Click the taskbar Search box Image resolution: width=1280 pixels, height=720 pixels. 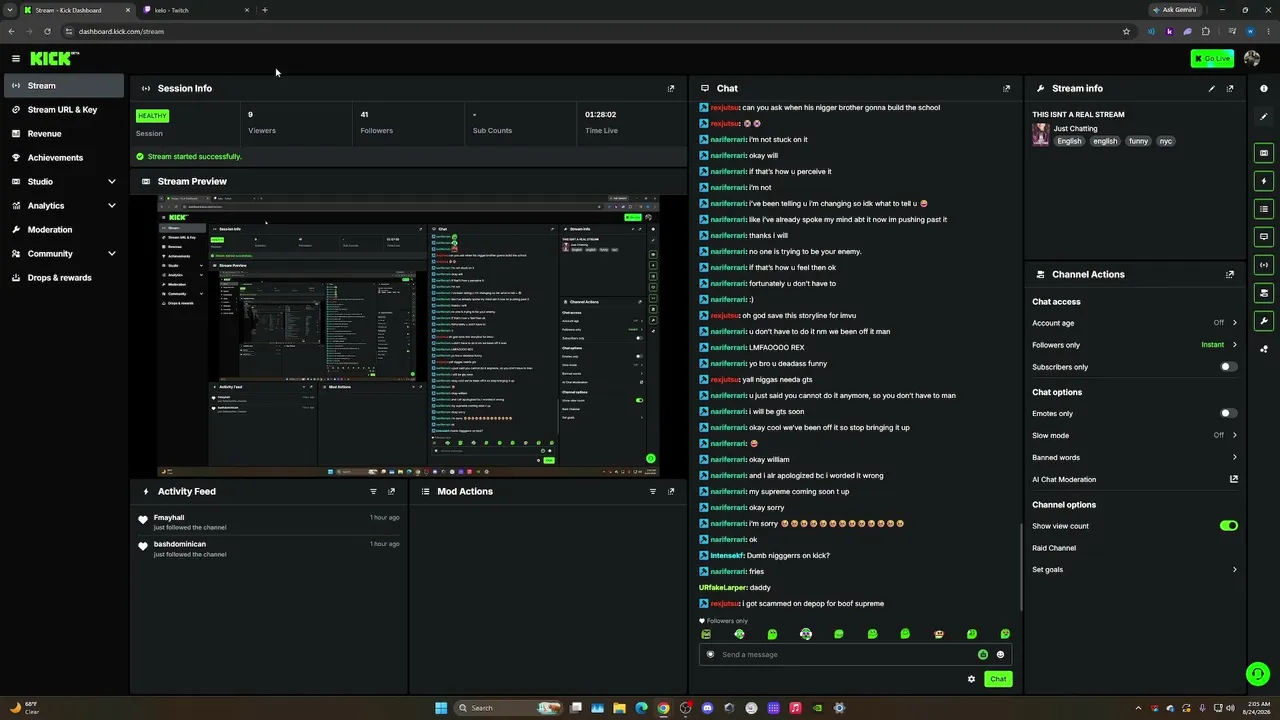point(509,708)
